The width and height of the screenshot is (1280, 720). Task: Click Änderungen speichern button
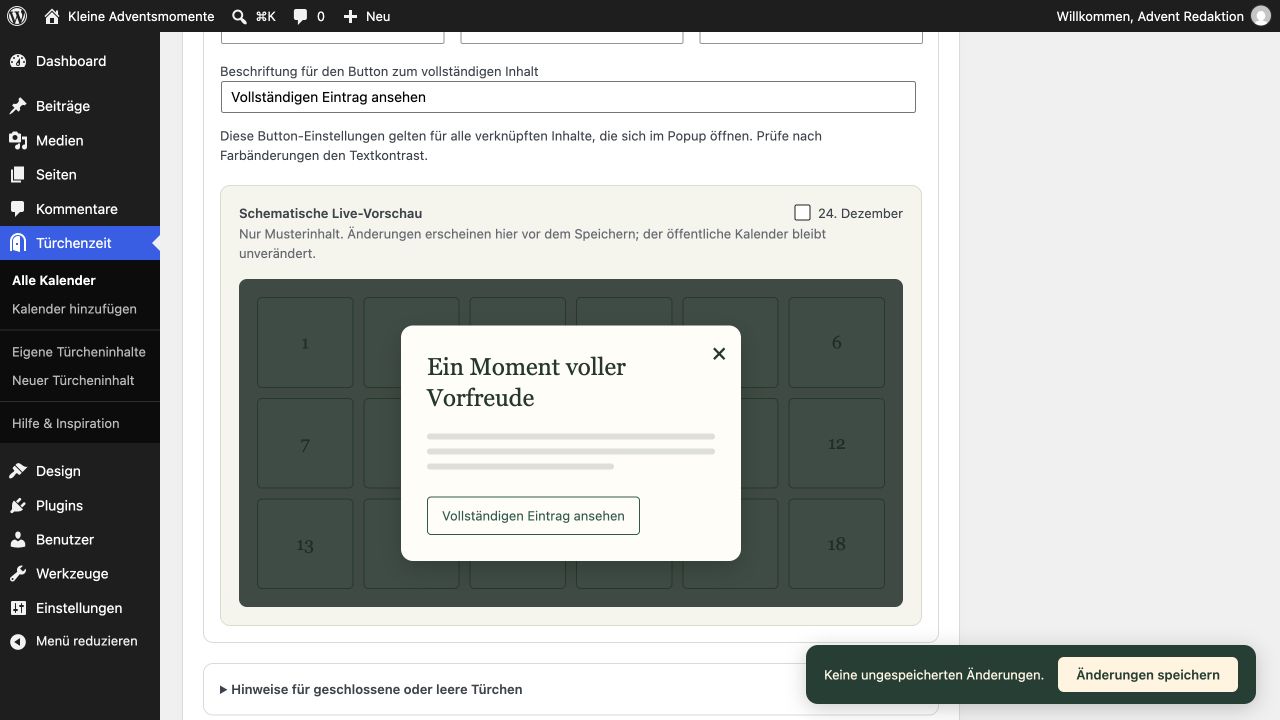(1148, 675)
